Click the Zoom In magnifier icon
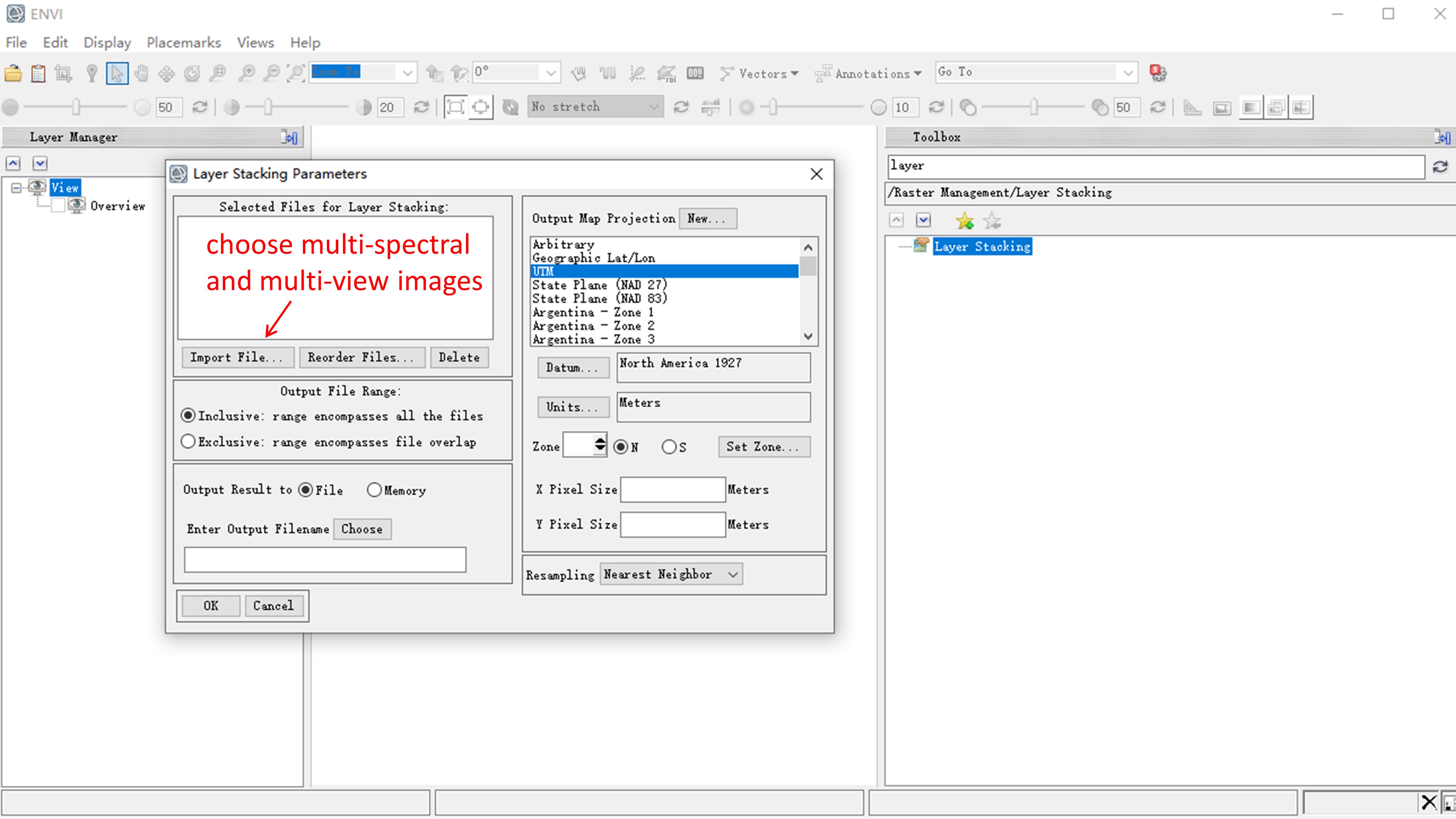Screen dimensions: 1456x819 [246, 74]
